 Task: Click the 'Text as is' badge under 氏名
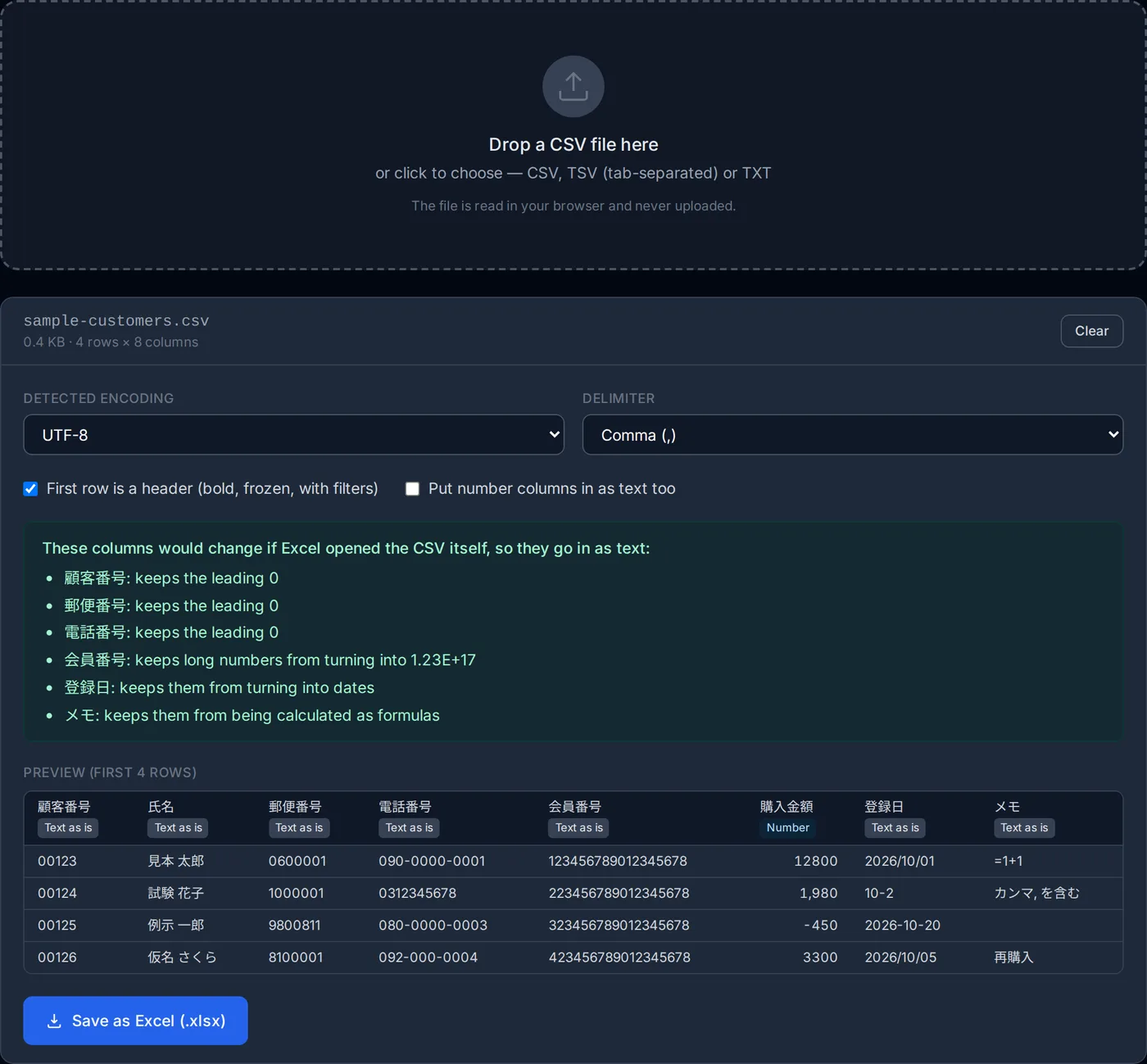point(179,828)
